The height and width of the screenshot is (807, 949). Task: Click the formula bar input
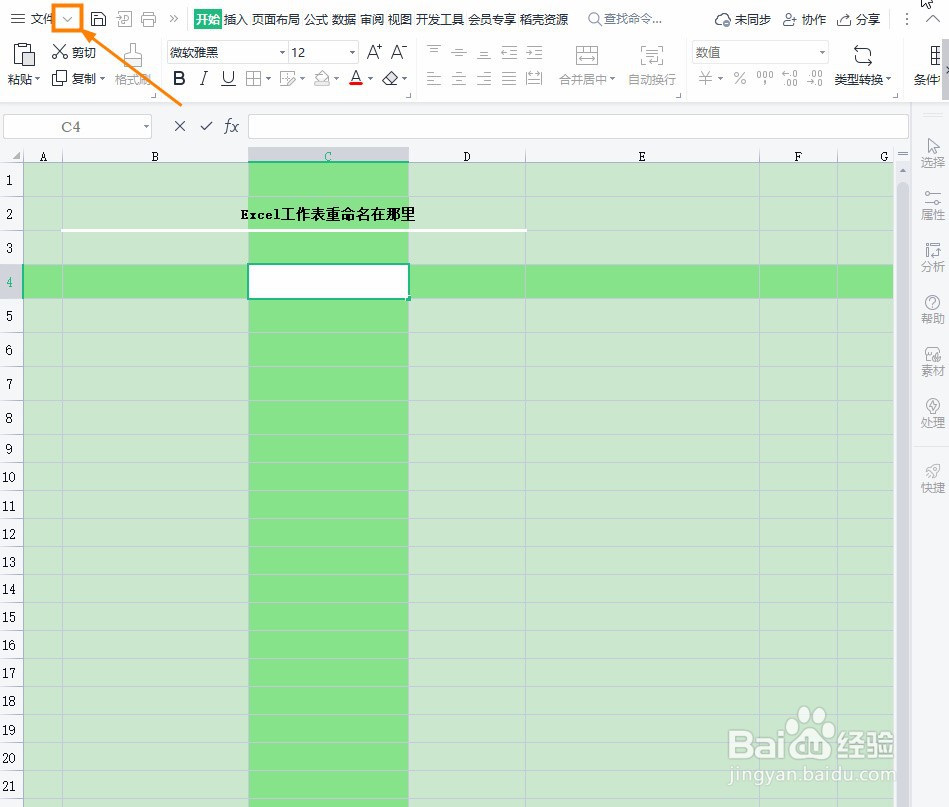(x=578, y=127)
